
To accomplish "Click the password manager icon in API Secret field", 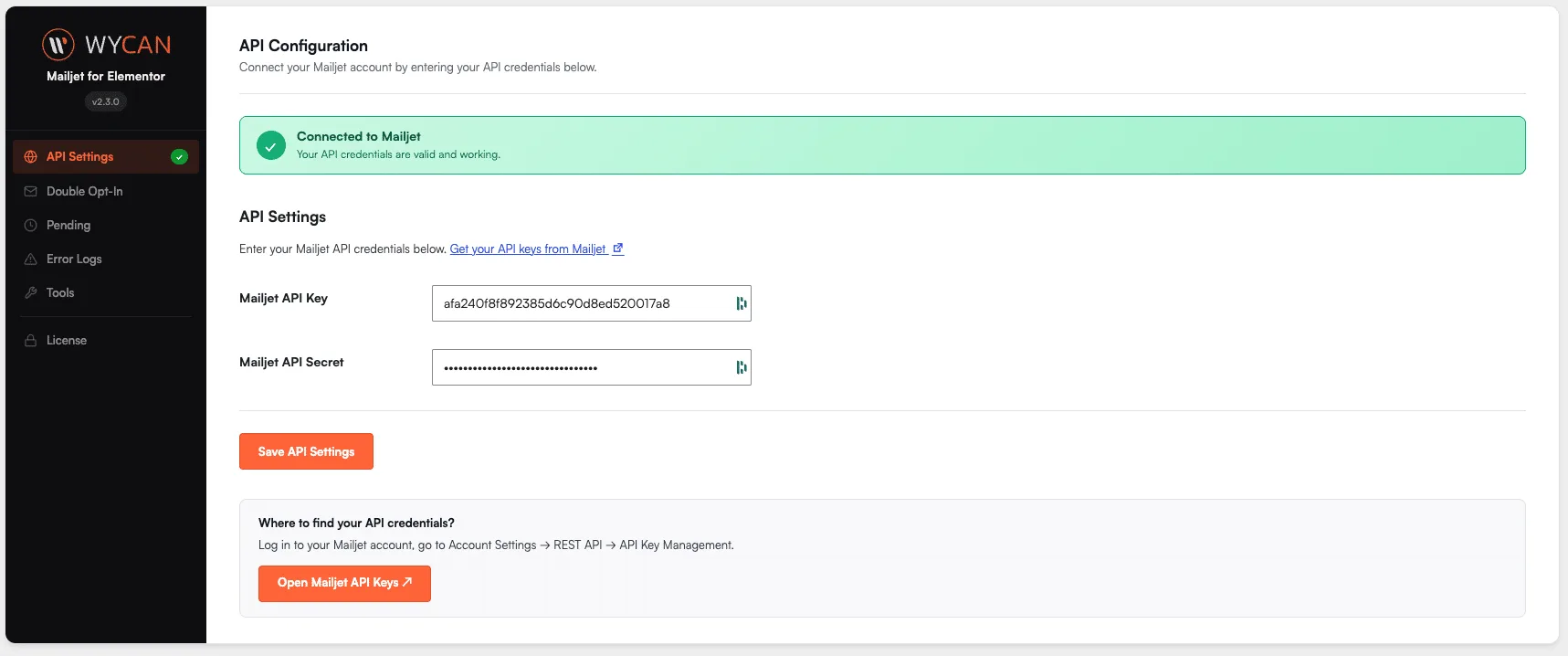I will pyautogui.click(x=742, y=367).
